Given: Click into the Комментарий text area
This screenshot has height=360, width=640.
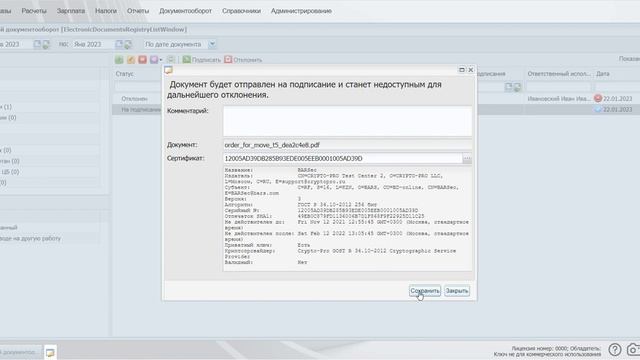Looking at the screenshot, I should tap(347, 121).
